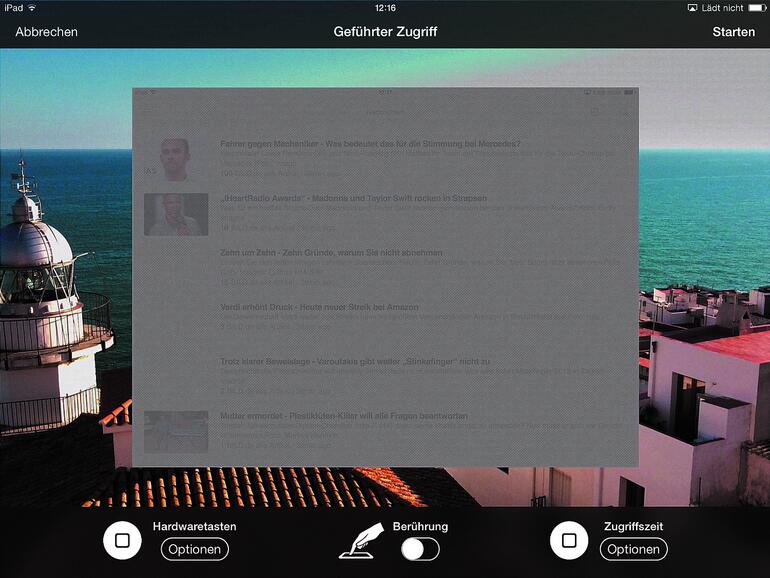Open Optionen under Hardwaretasten
This screenshot has height=578, width=770.
[194, 549]
